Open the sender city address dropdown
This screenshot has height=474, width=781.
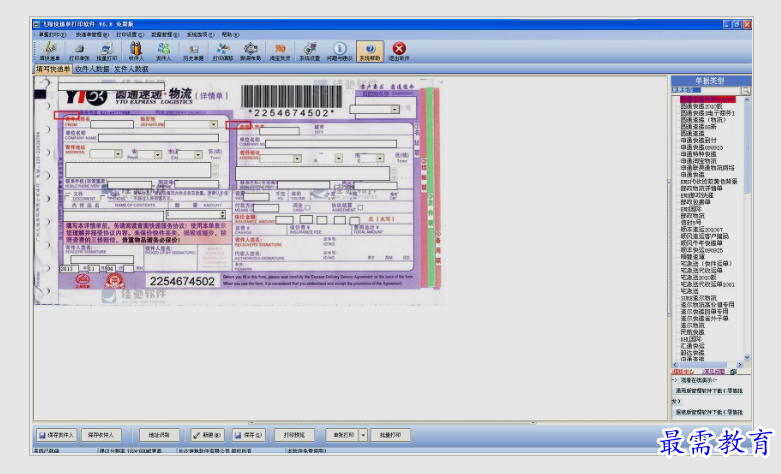tap(158, 155)
